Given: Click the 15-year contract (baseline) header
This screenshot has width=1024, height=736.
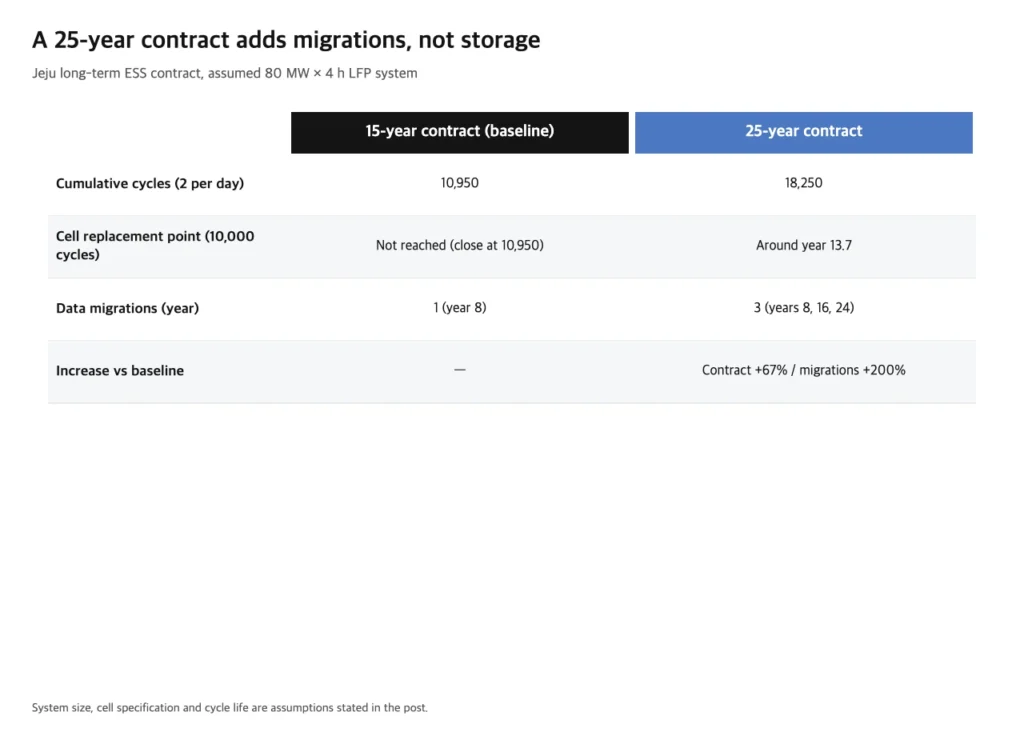Looking at the screenshot, I should point(460,133).
